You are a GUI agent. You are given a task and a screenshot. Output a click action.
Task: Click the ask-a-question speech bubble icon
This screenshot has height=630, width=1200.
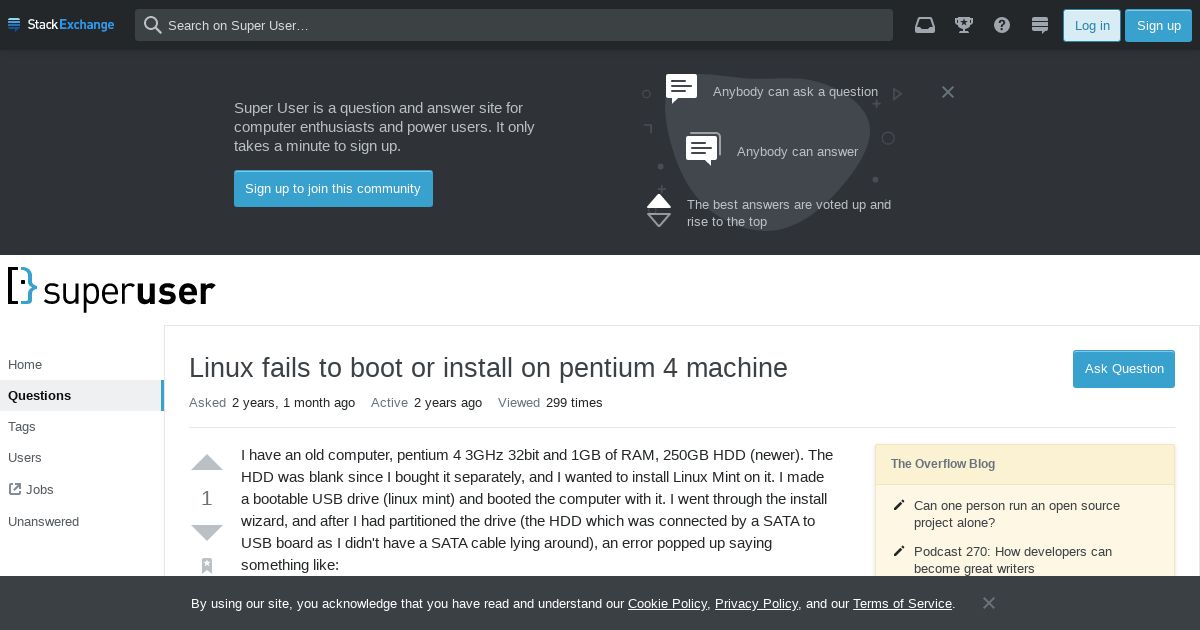[682, 88]
